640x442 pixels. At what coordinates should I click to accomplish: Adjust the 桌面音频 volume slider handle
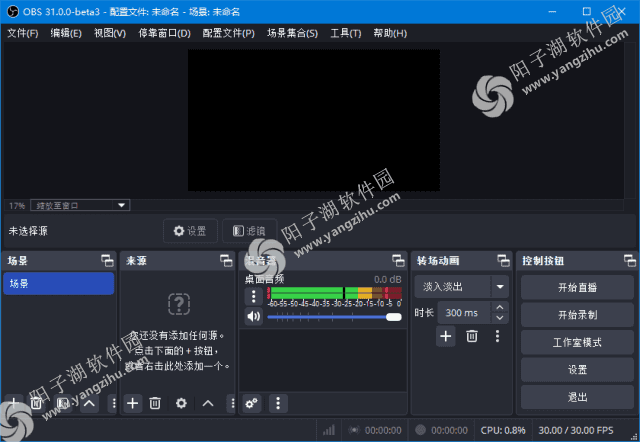point(393,317)
